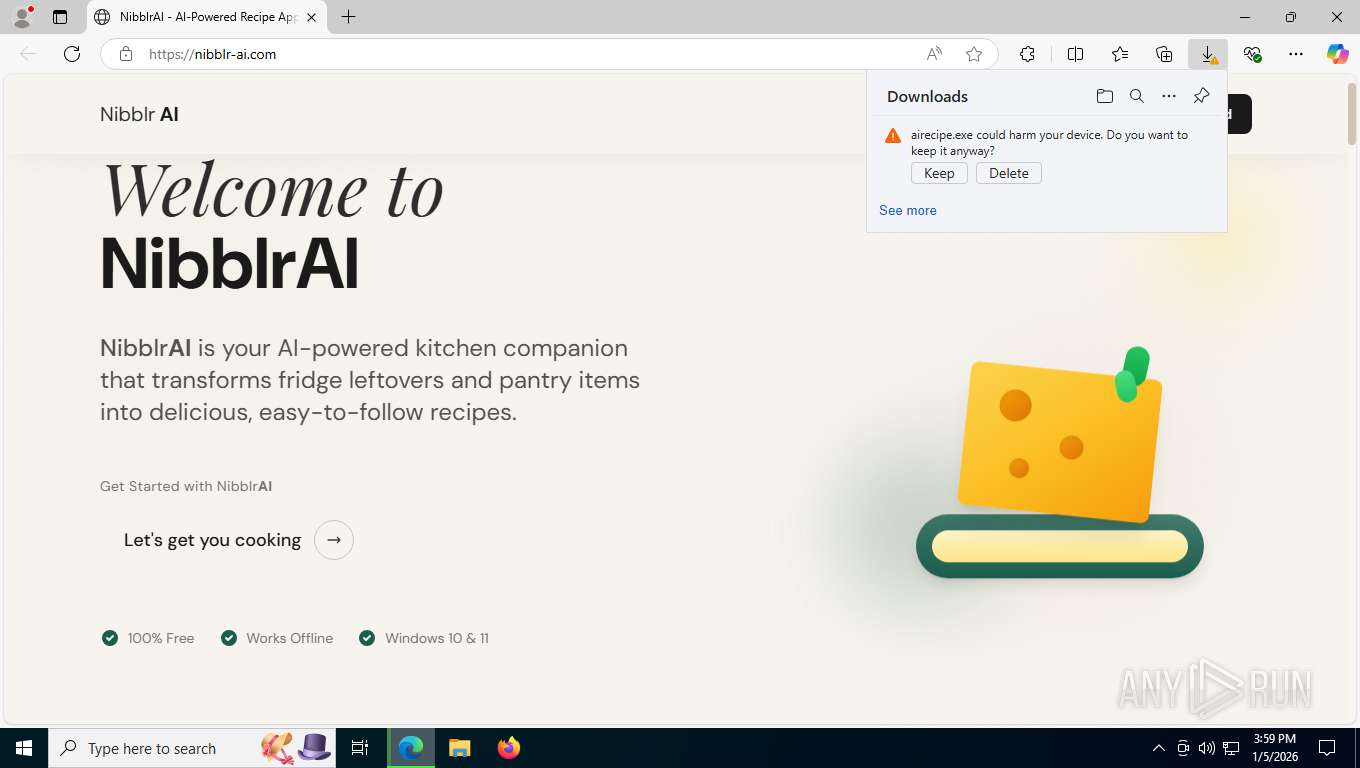This screenshot has width=1360, height=768.
Task: View site information lock icon
Action: click(x=125, y=54)
